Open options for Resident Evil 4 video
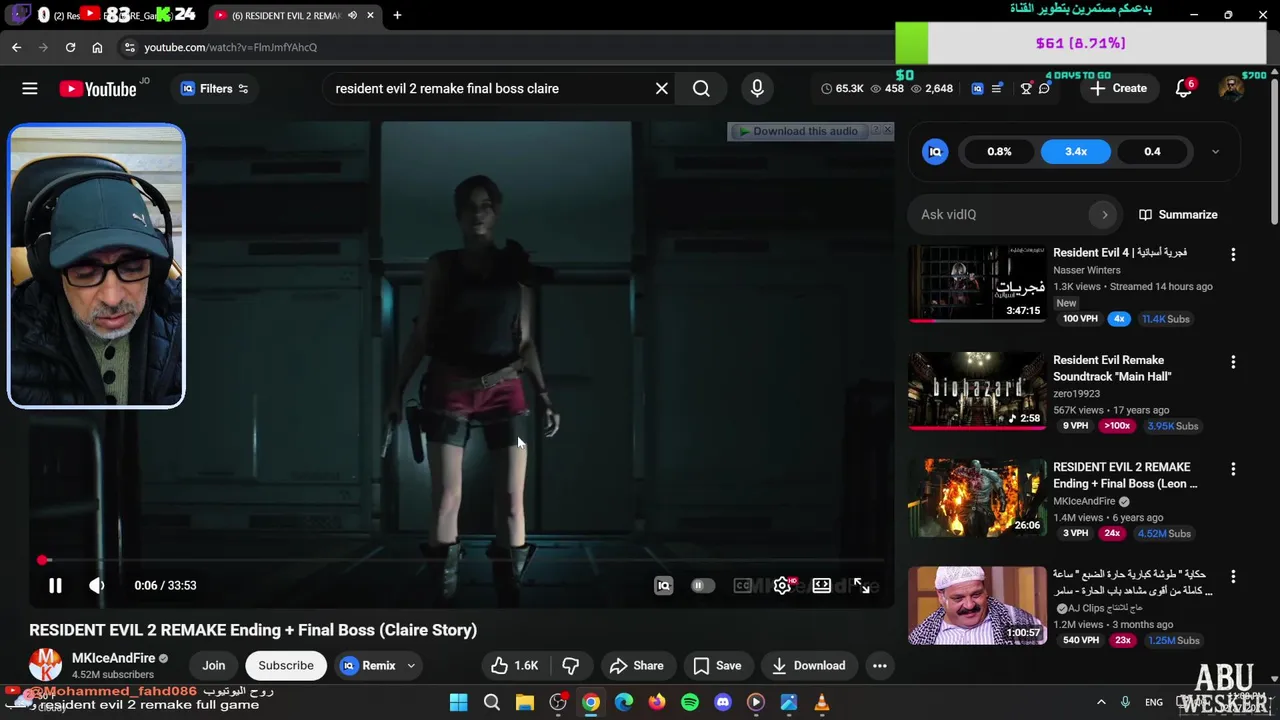The width and height of the screenshot is (1280, 720). 1233,255
